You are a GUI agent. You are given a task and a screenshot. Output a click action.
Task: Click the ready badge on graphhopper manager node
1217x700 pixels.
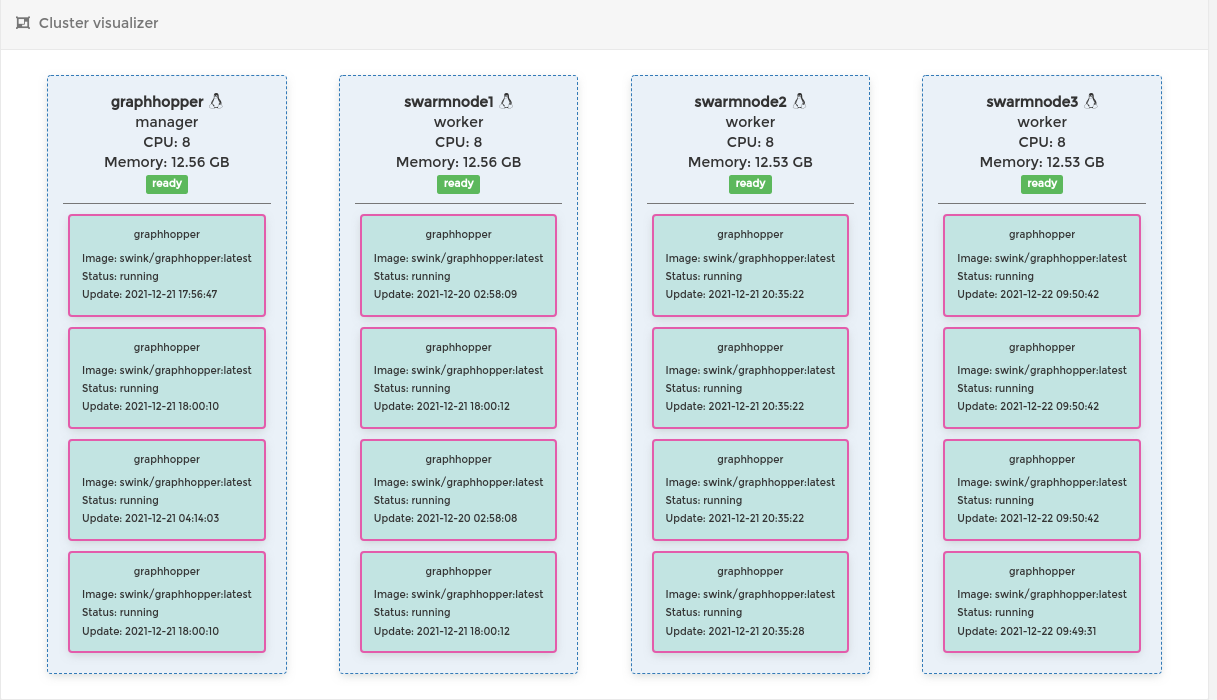[167, 184]
